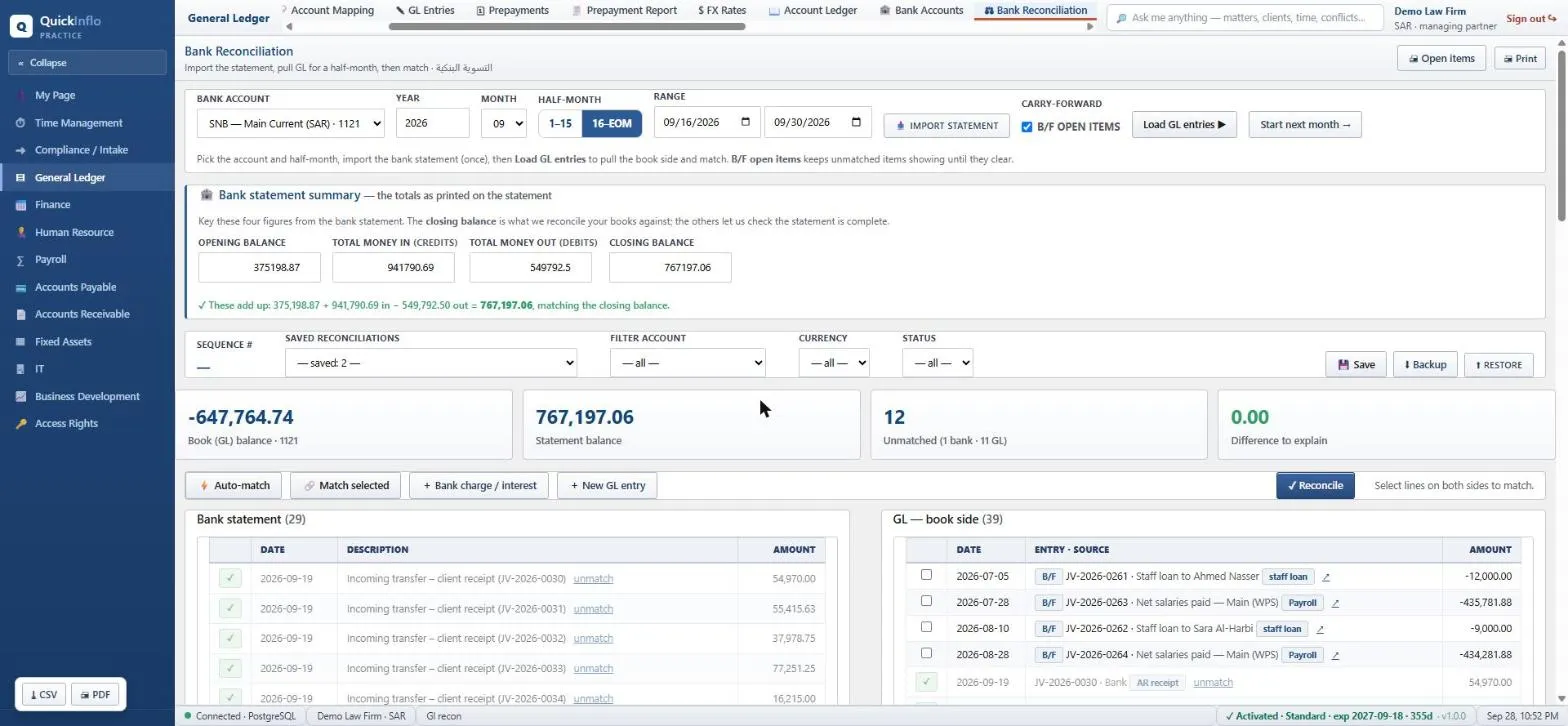Edit B/F entry JV-2026-0261 pencil icon
The width and height of the screenshot is (1568, 726).
point(1326,577)
